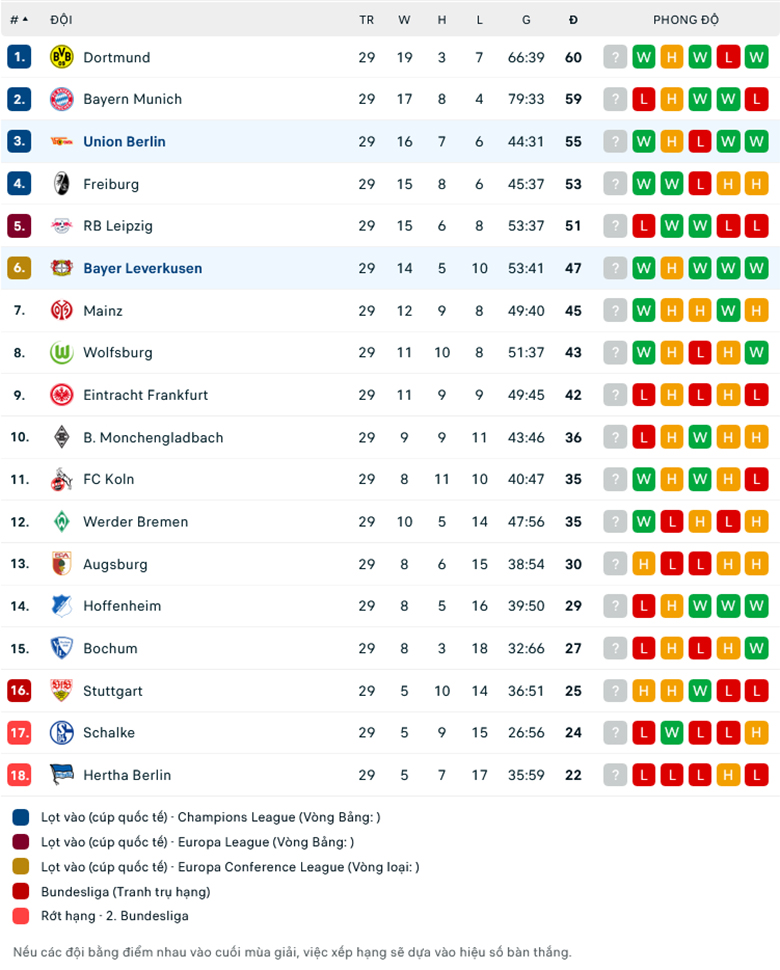
Task: Click the Mainz team name
Action: (x=103, y=310)
